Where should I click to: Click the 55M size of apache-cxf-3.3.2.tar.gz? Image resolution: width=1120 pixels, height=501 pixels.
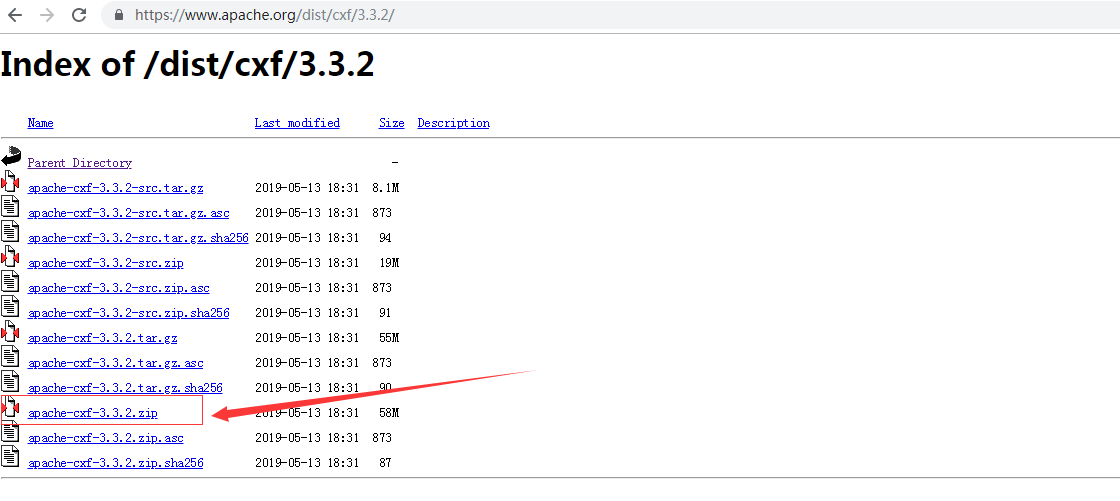pyautogui.click(x=389, y=338)
